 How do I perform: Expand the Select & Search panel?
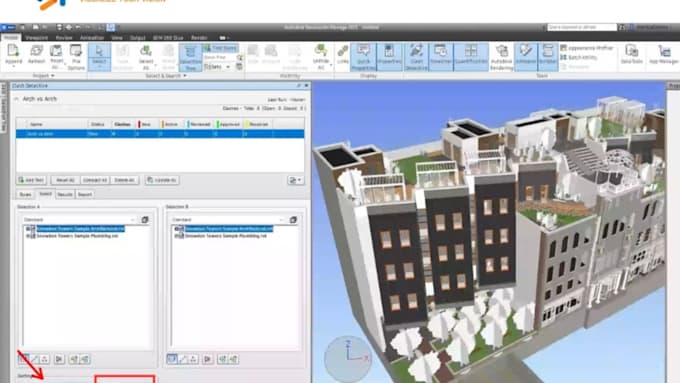click(166, 76)
